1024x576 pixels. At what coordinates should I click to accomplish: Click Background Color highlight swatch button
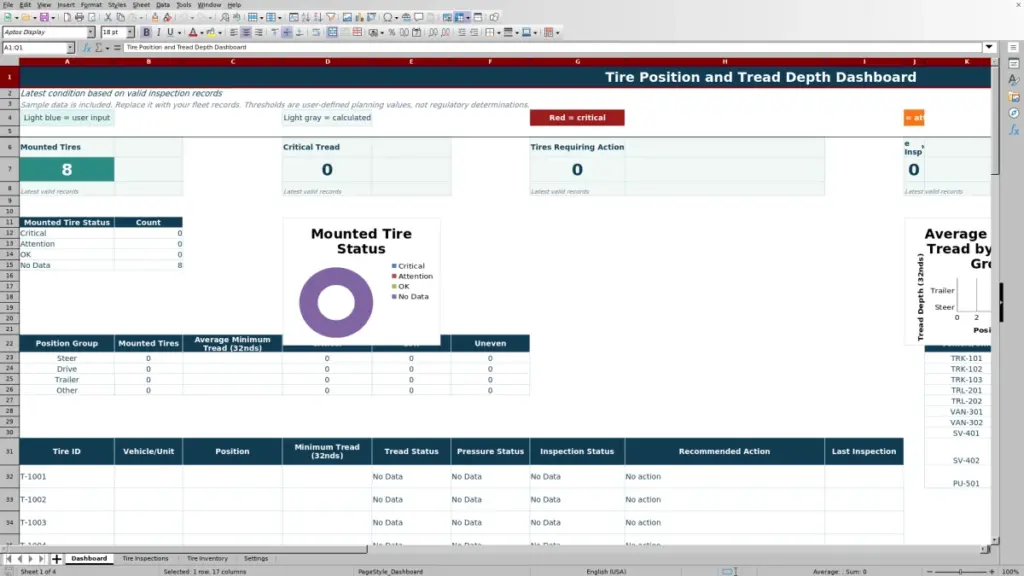click(x=210, y=32)
